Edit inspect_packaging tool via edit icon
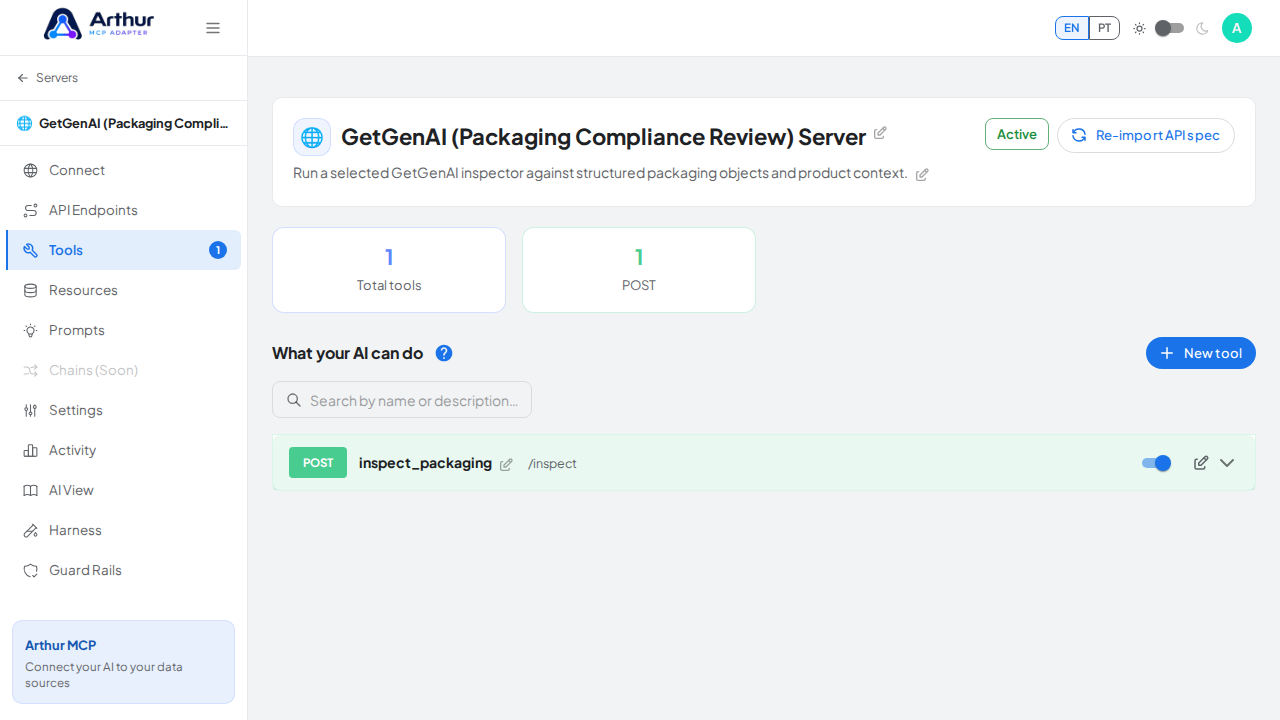The width and height of the screenshot is (1280, 720). pyautogui.click(x=1201, y=463)
